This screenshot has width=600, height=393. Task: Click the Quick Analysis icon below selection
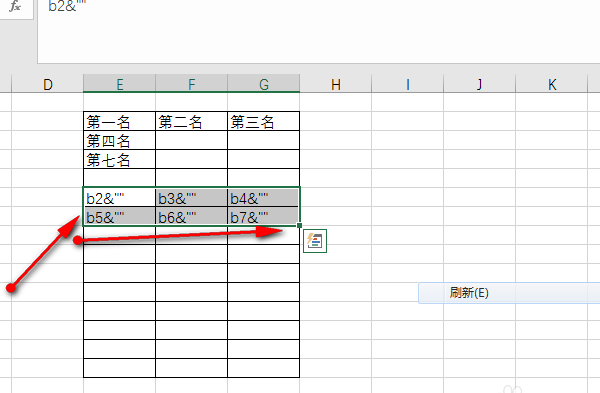(x=315, y=241)
